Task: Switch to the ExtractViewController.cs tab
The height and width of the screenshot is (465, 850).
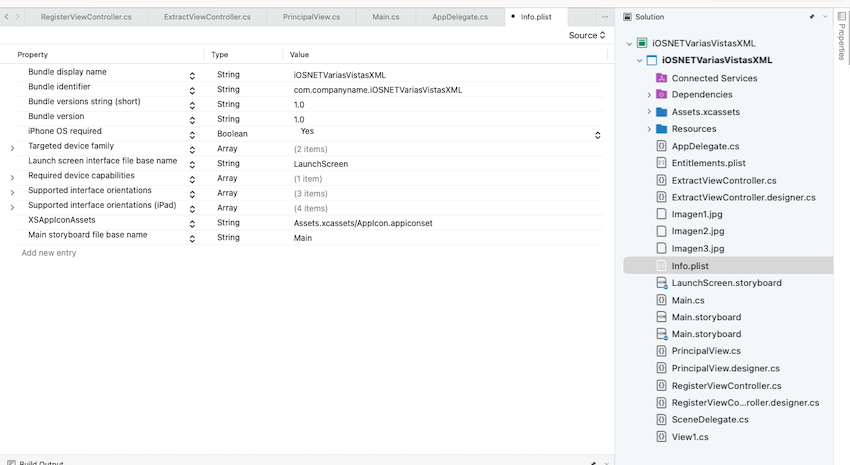Action: [x=207, y=17]
